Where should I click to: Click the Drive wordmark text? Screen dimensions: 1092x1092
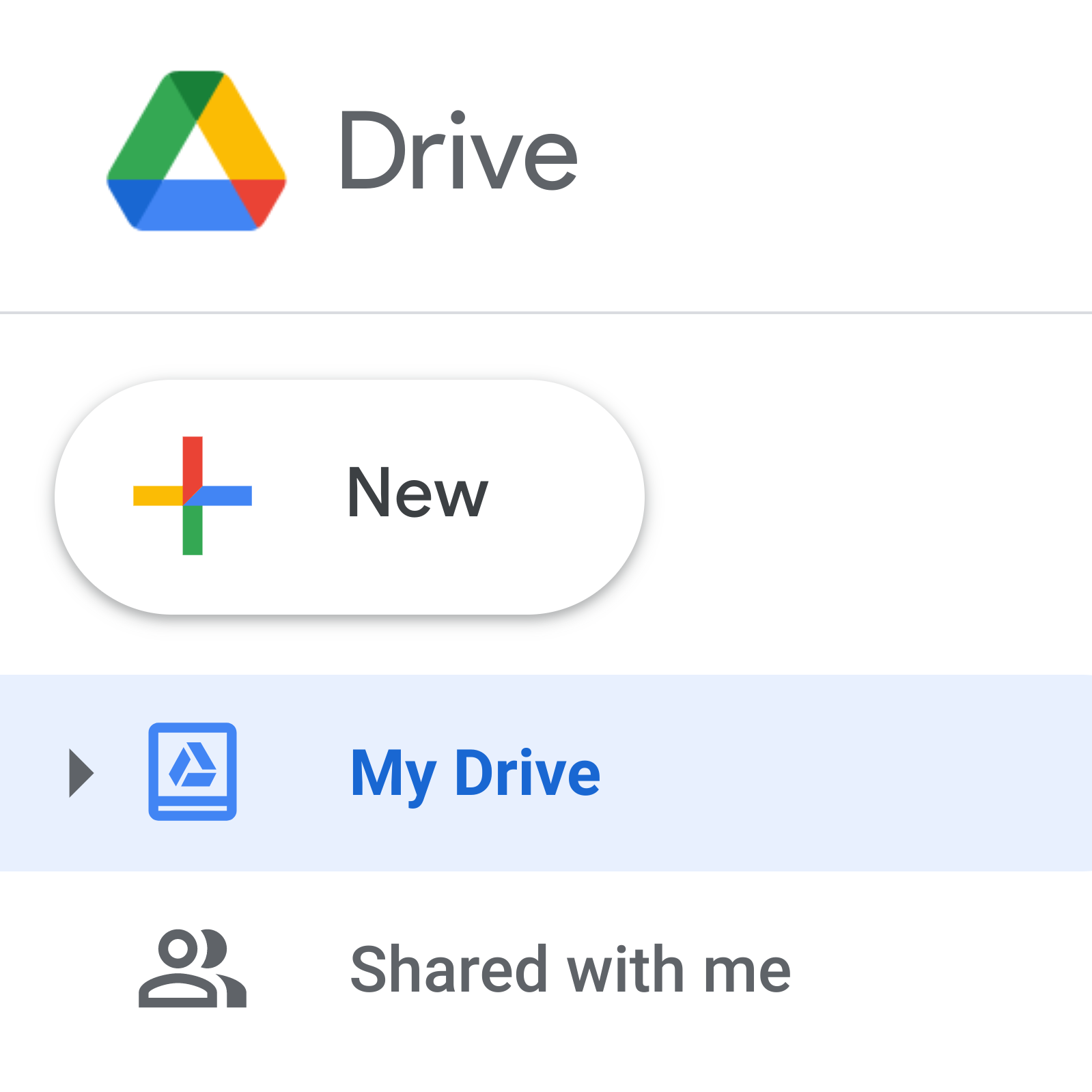pyautogui.click(x=458, y=152)
